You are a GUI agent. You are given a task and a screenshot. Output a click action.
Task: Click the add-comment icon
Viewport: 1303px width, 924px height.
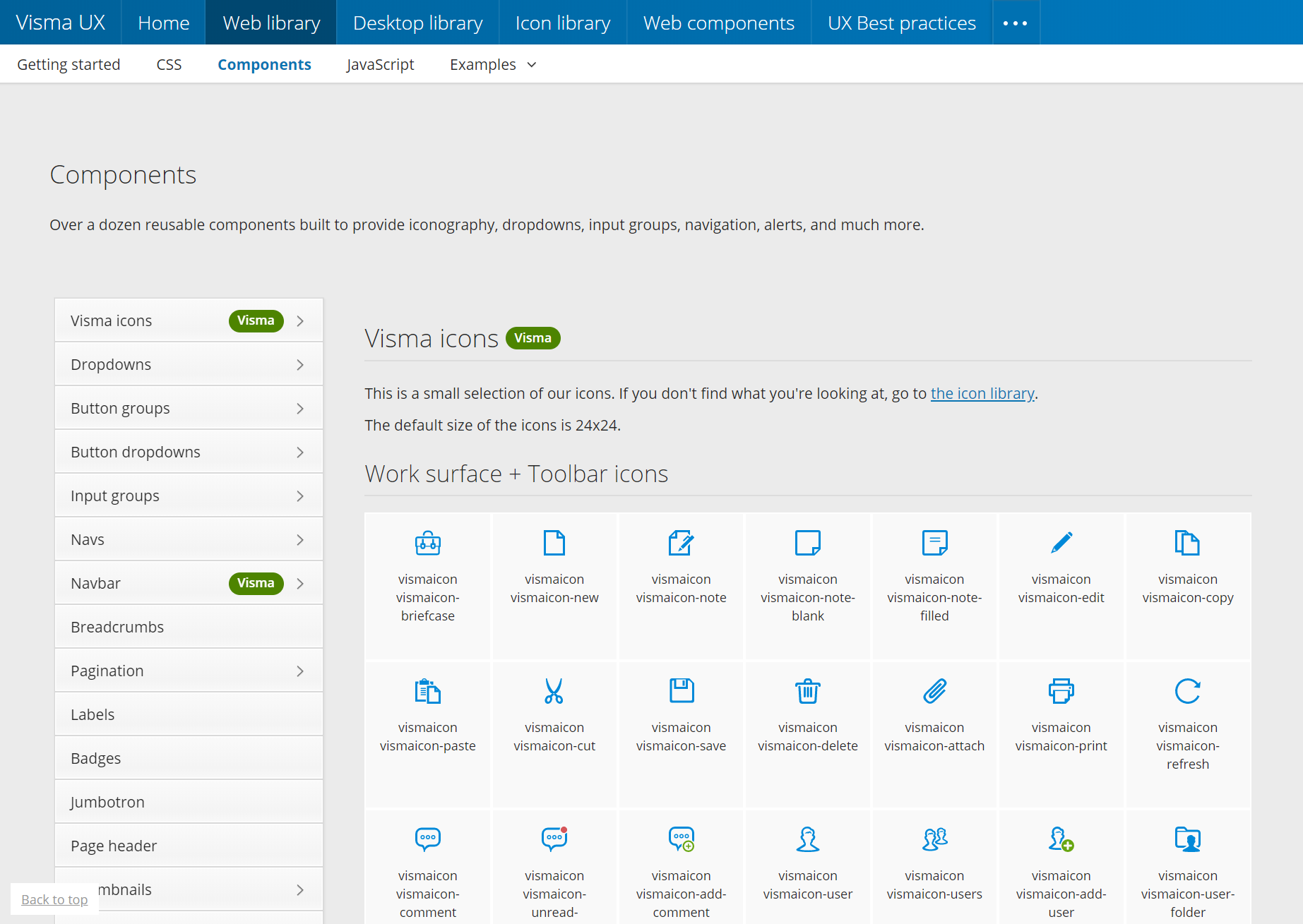coord(682,839)
